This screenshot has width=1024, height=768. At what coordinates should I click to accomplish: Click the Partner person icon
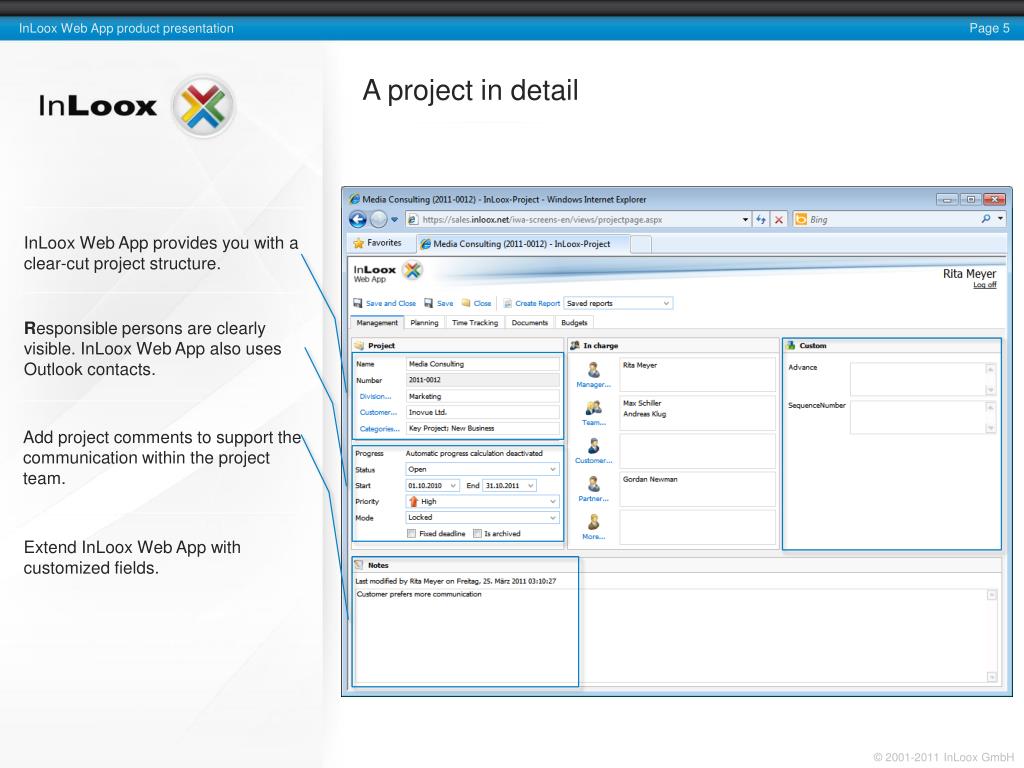[594, 484]
